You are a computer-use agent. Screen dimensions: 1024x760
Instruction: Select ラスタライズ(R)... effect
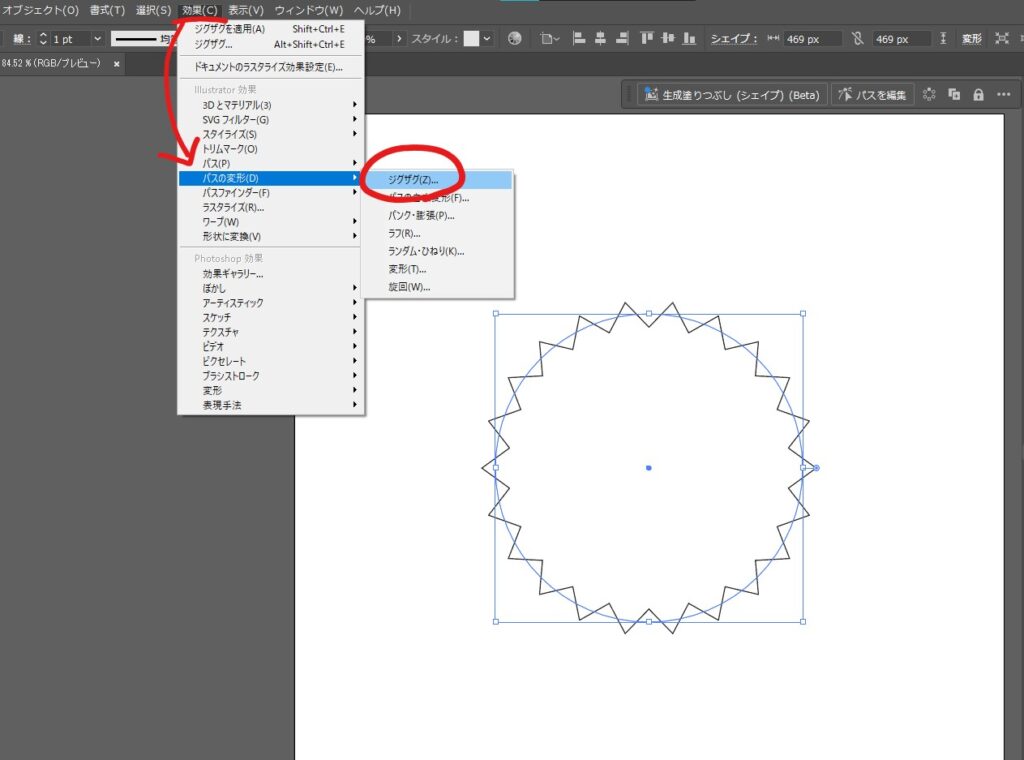271,208
